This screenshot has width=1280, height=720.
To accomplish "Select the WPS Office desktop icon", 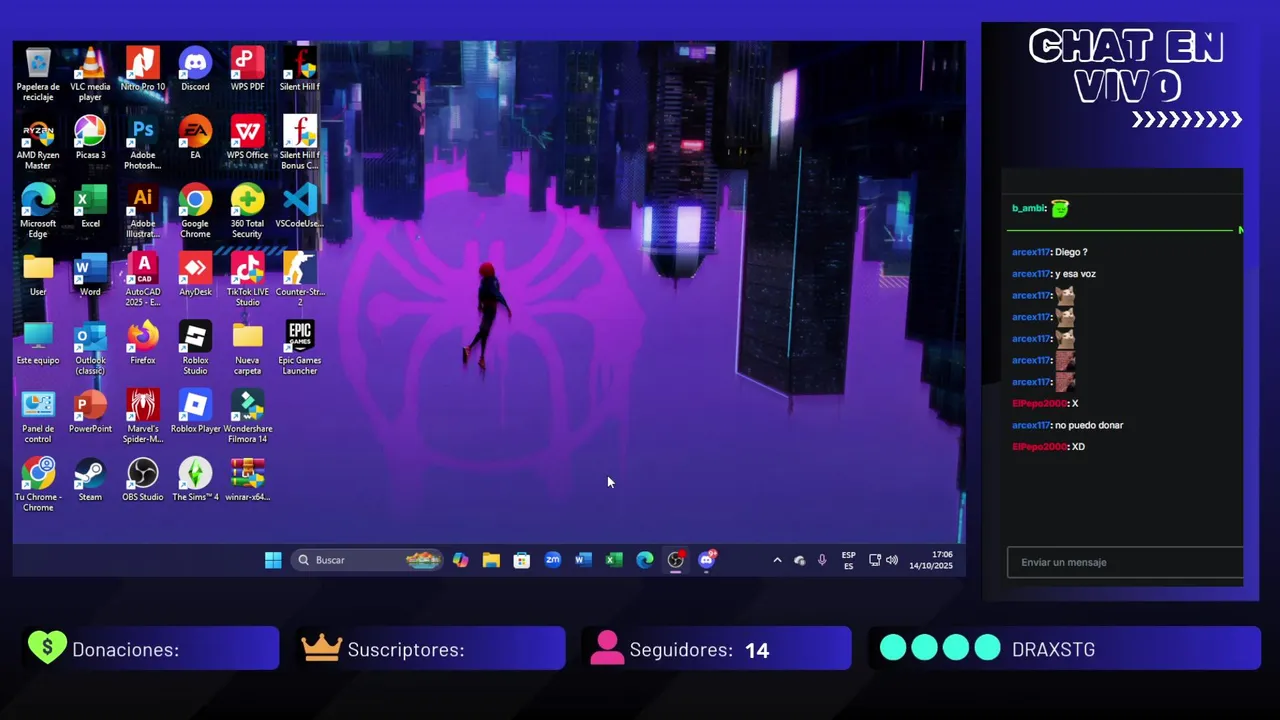I will tap(247, 138).
